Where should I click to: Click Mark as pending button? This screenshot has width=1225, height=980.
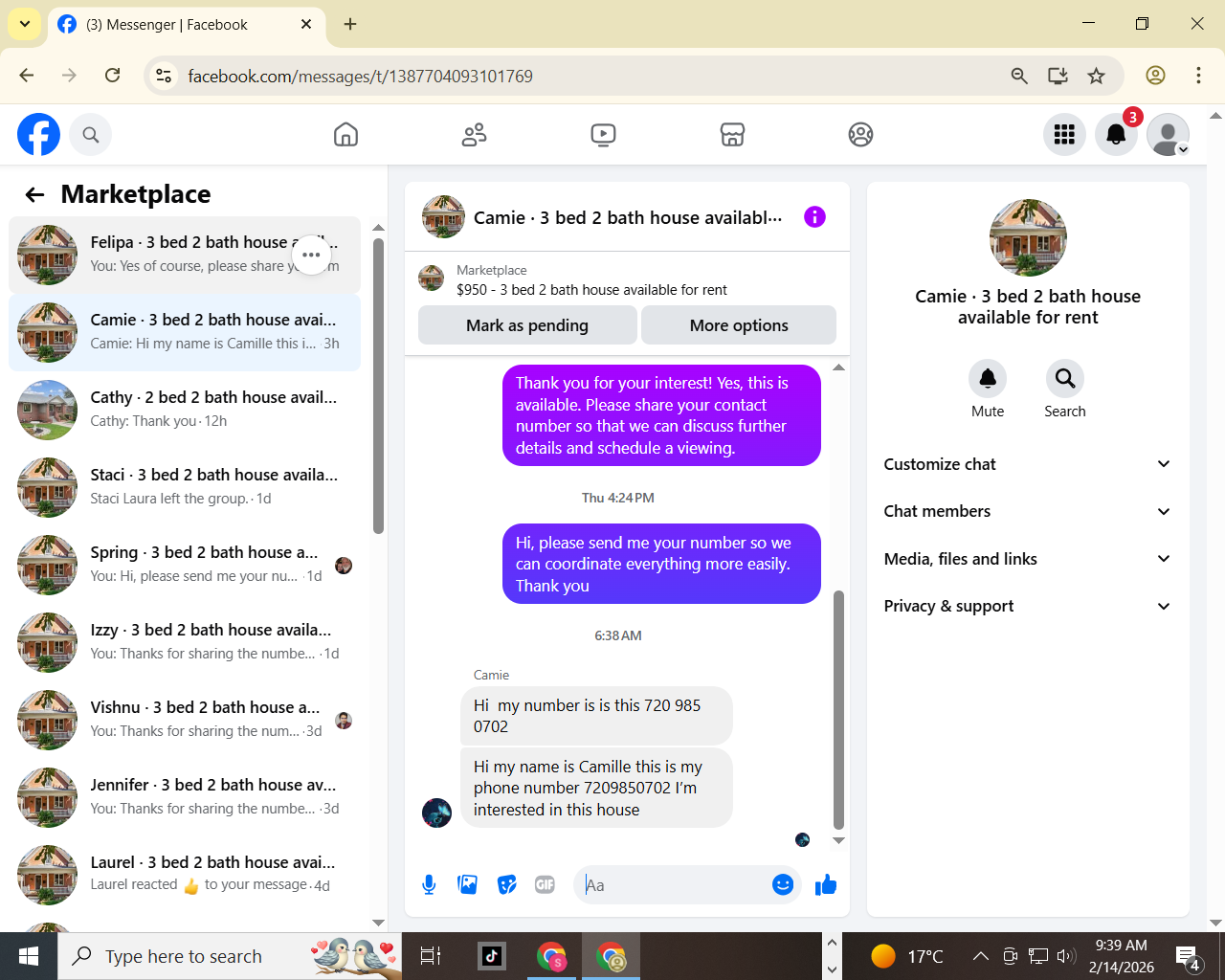527,325
